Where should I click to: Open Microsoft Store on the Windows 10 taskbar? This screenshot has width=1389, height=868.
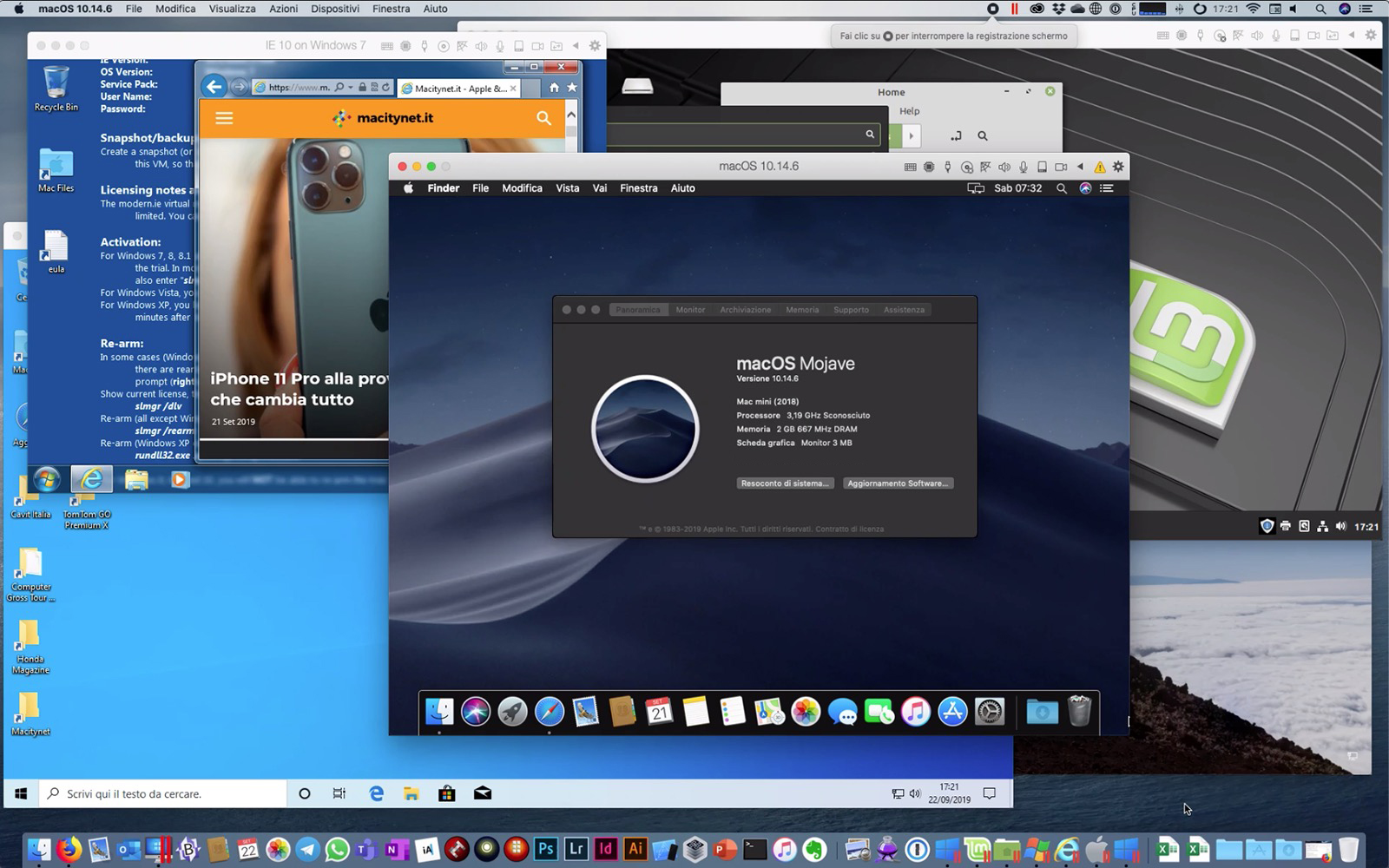446,793
